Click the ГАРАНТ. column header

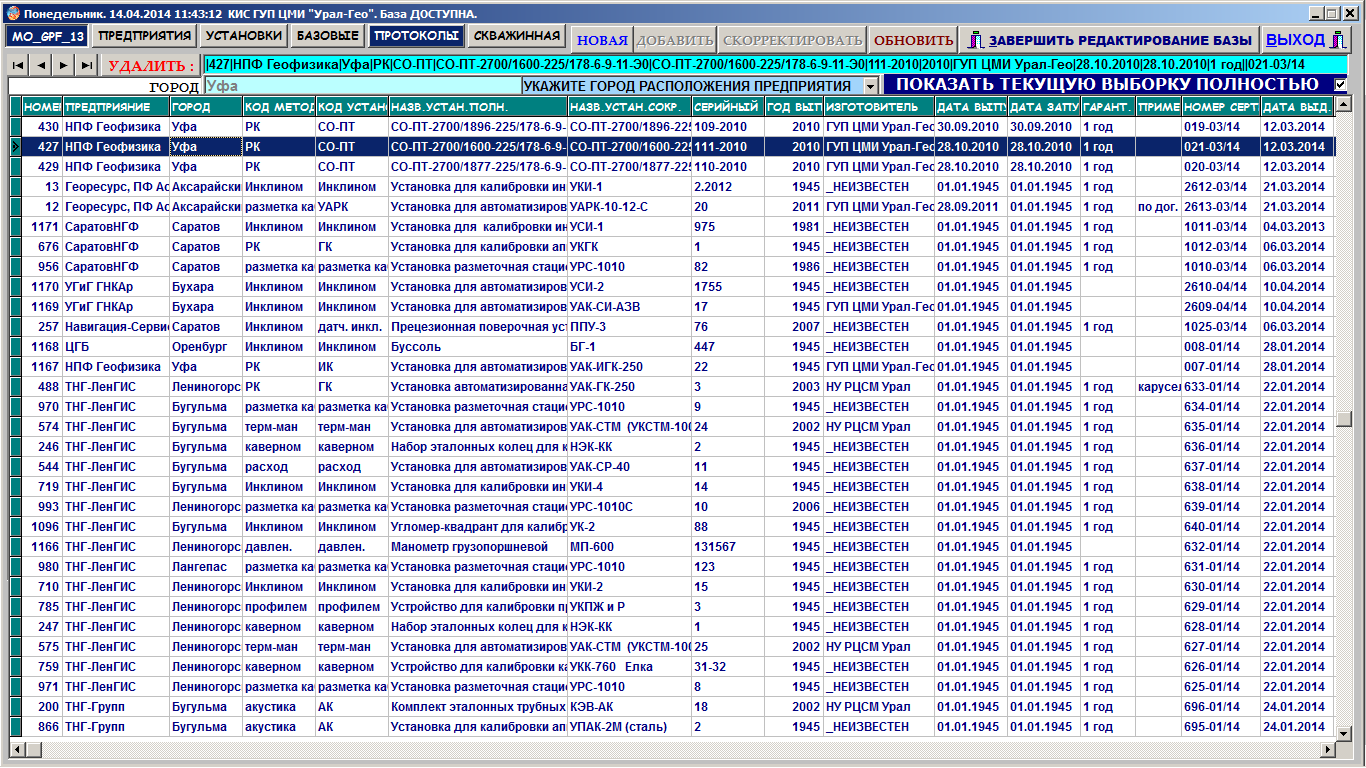point(1108,106)
